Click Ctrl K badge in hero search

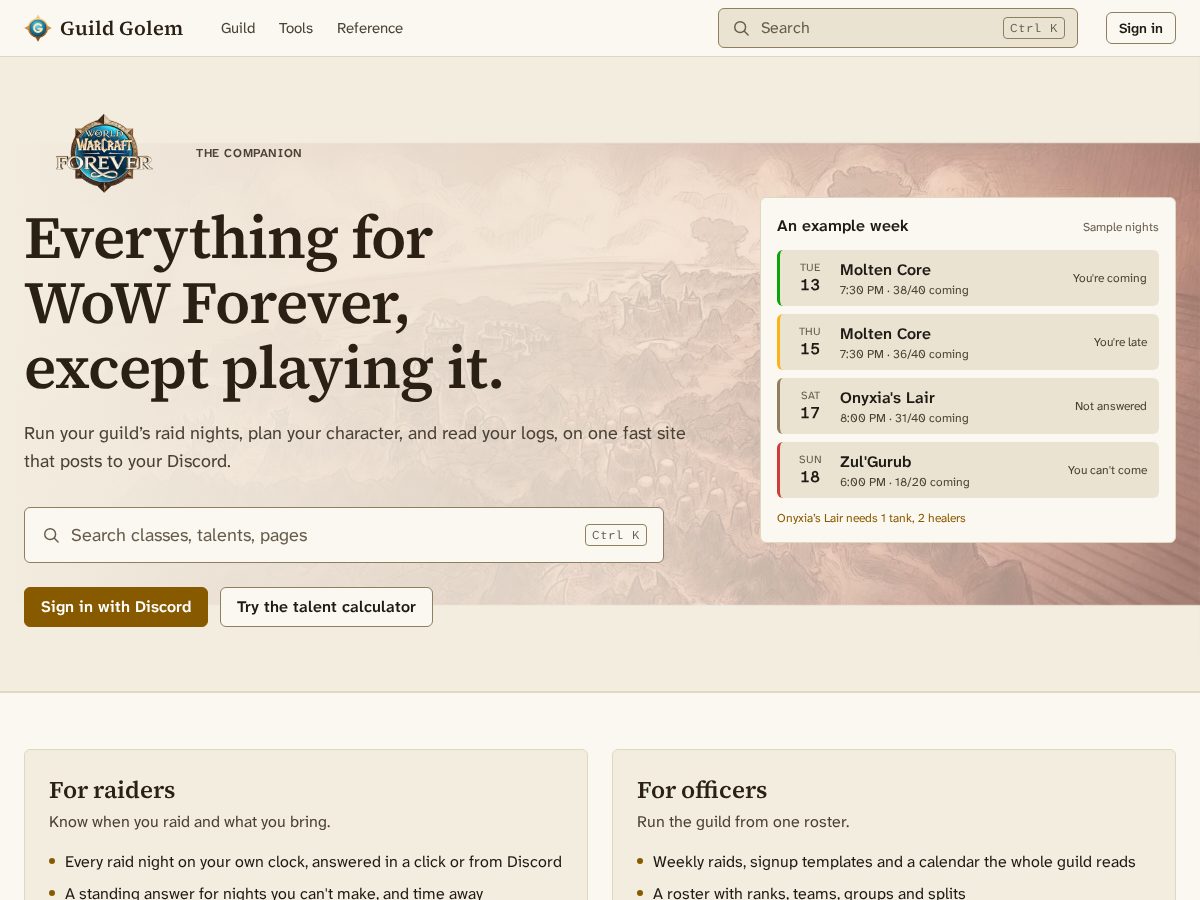pos(616,535)
